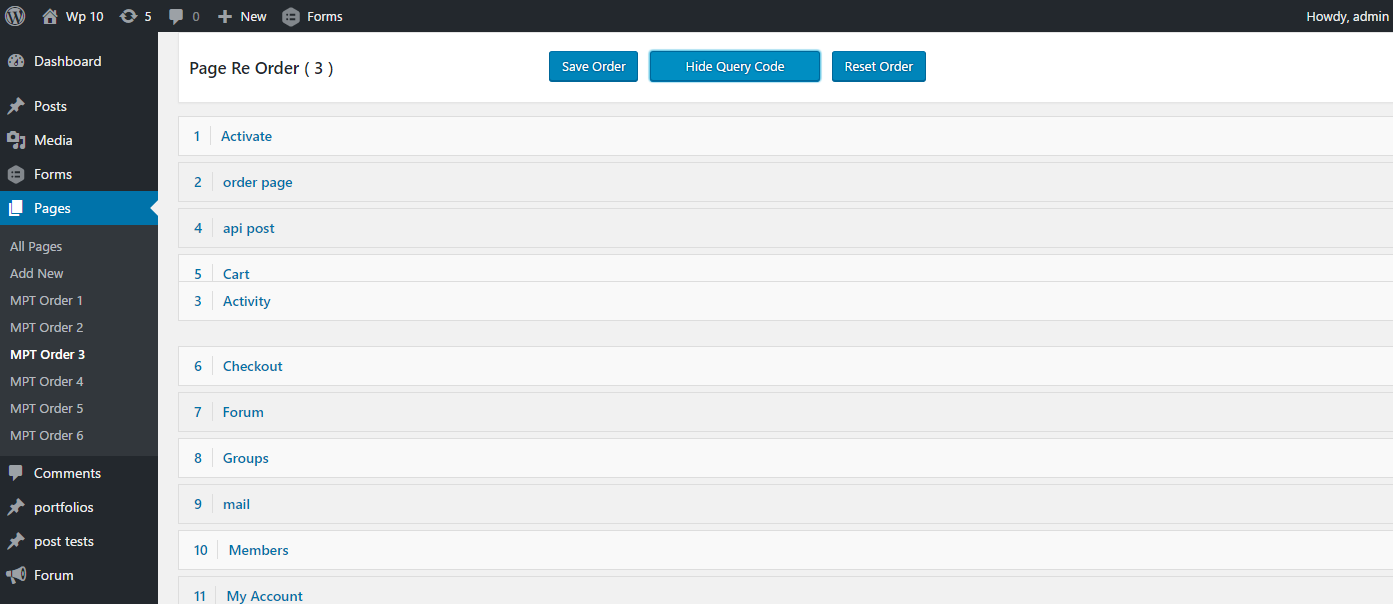Image resolution: width=1393 pixels, height=604 pixels.
Task: Select the Checkout page row
Action: (785, 366)
